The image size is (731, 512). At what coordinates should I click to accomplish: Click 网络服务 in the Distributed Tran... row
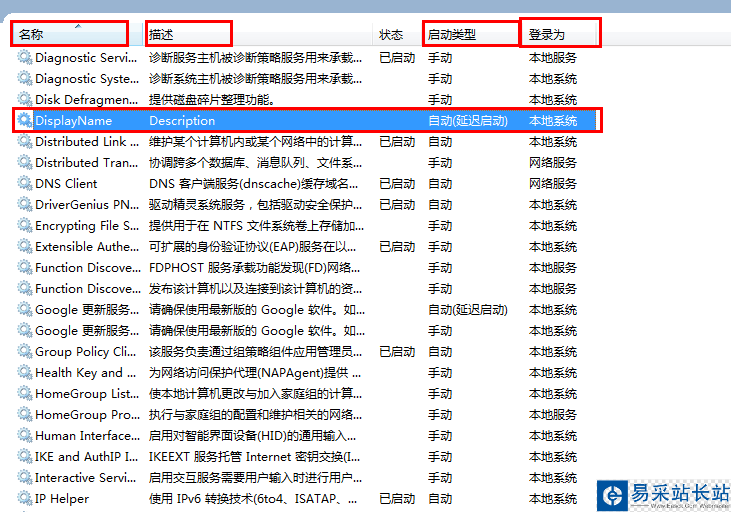552,163
